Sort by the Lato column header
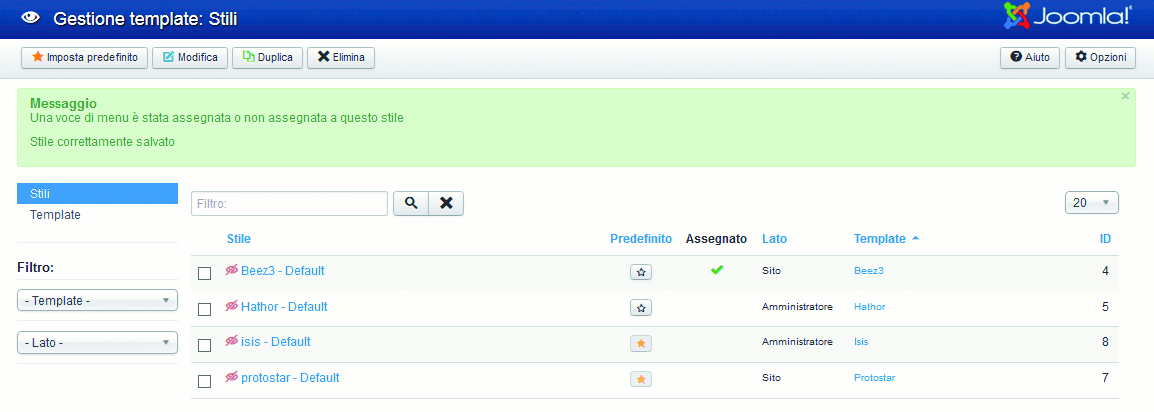The width and height of the screenshot is (1154, 412). pyautogui.click(x=774, y=238)
